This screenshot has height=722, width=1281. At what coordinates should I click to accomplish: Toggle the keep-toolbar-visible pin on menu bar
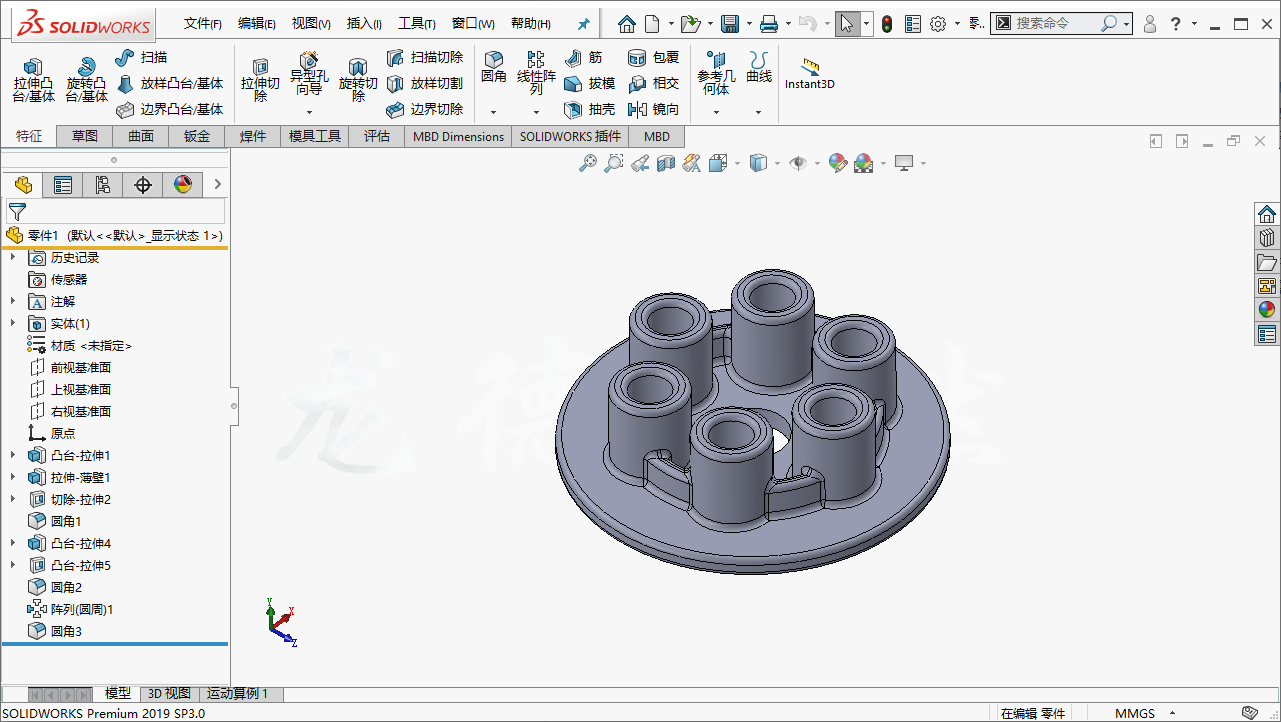point(583,22)
